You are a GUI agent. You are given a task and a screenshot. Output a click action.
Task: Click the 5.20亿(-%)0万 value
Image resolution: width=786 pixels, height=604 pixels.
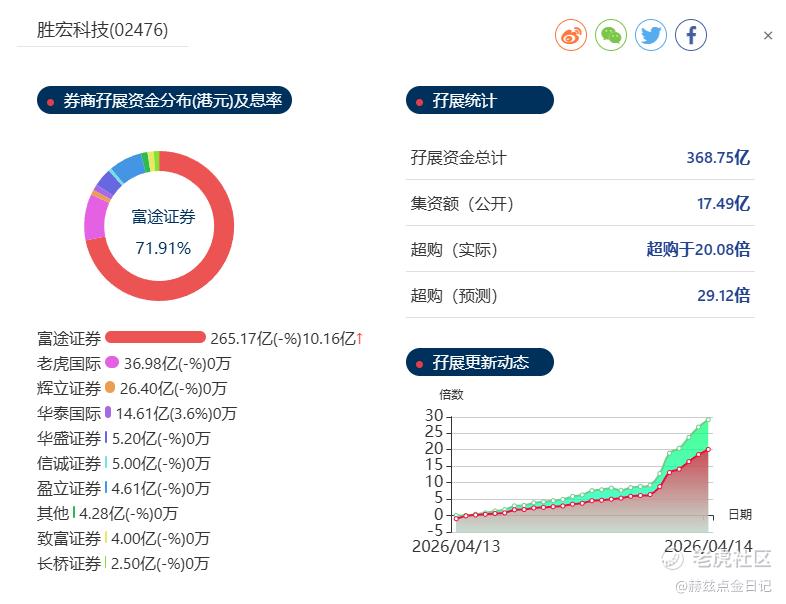(160, 439)
